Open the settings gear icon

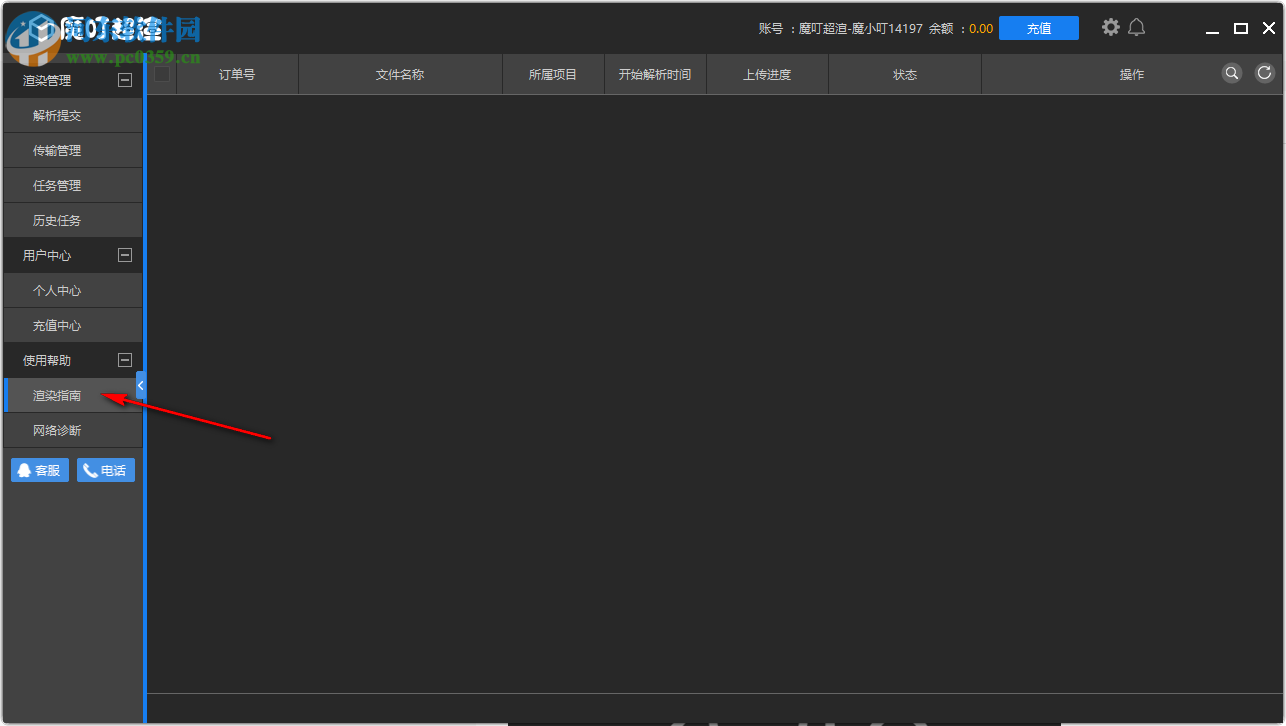(x=1110, y=27)
